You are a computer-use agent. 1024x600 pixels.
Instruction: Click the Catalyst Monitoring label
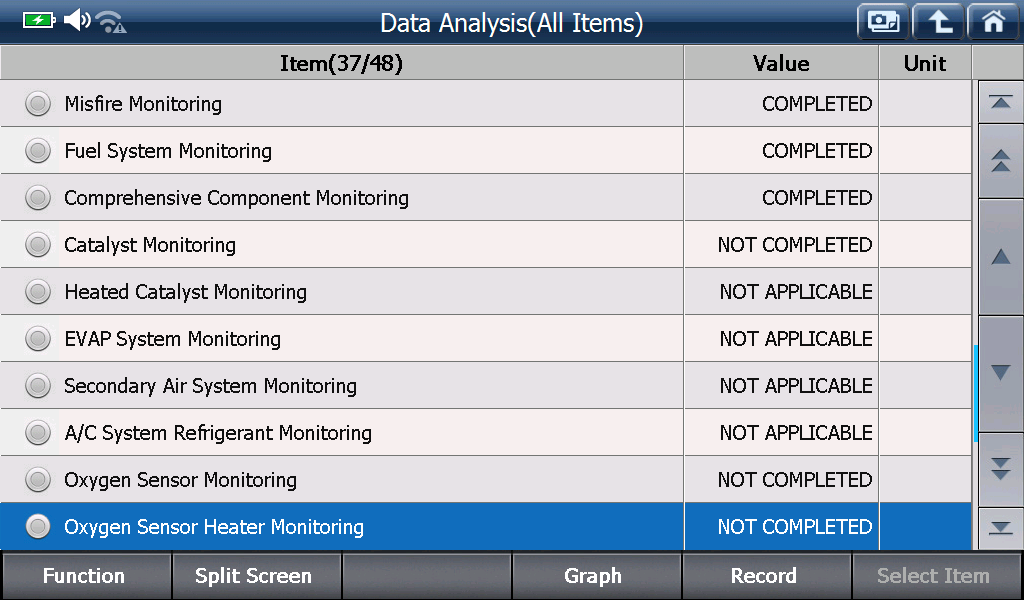(x=150, y=245)
